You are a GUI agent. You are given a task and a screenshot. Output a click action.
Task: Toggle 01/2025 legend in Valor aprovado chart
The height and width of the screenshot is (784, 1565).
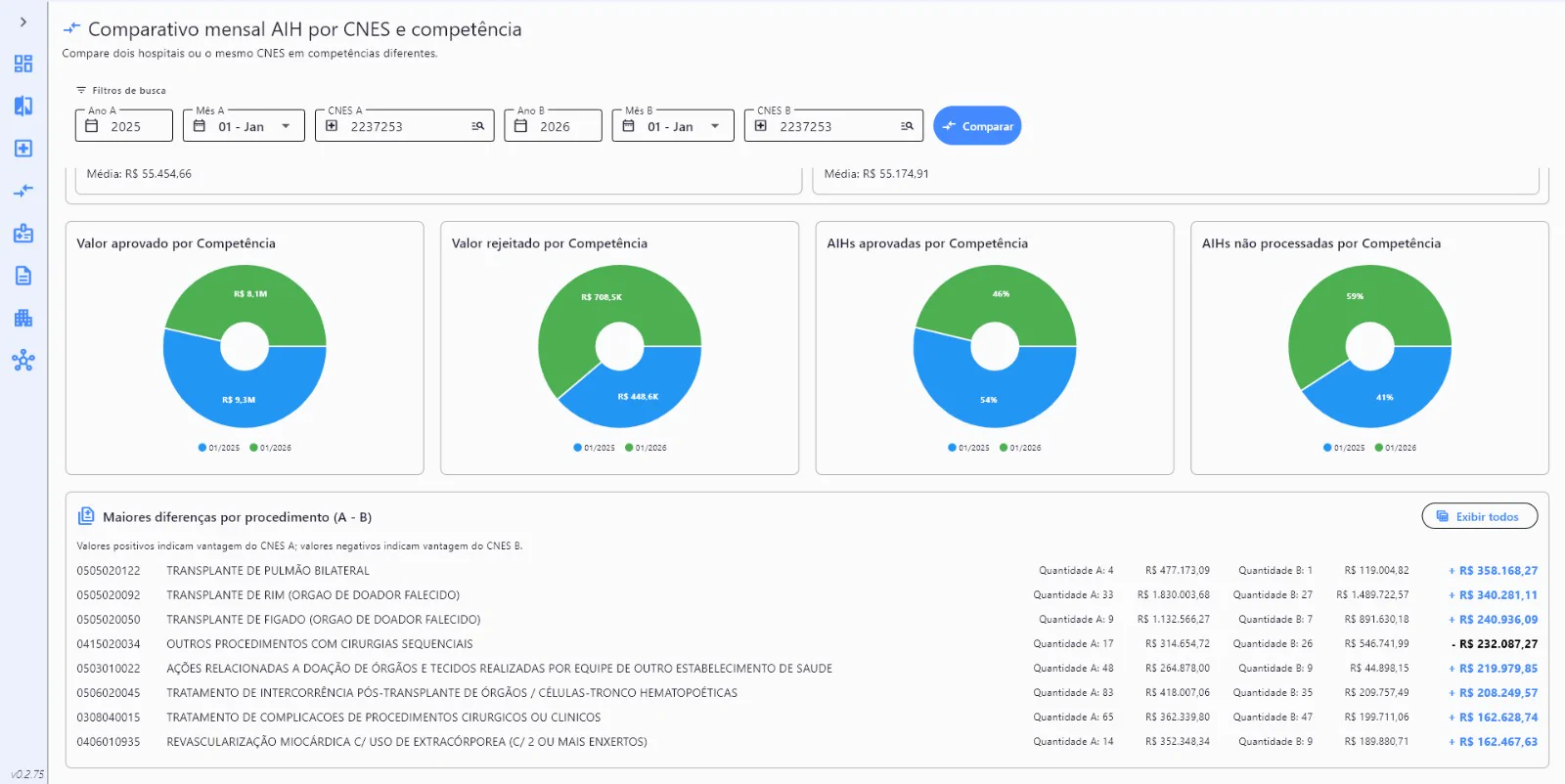(x=219, y=448)
